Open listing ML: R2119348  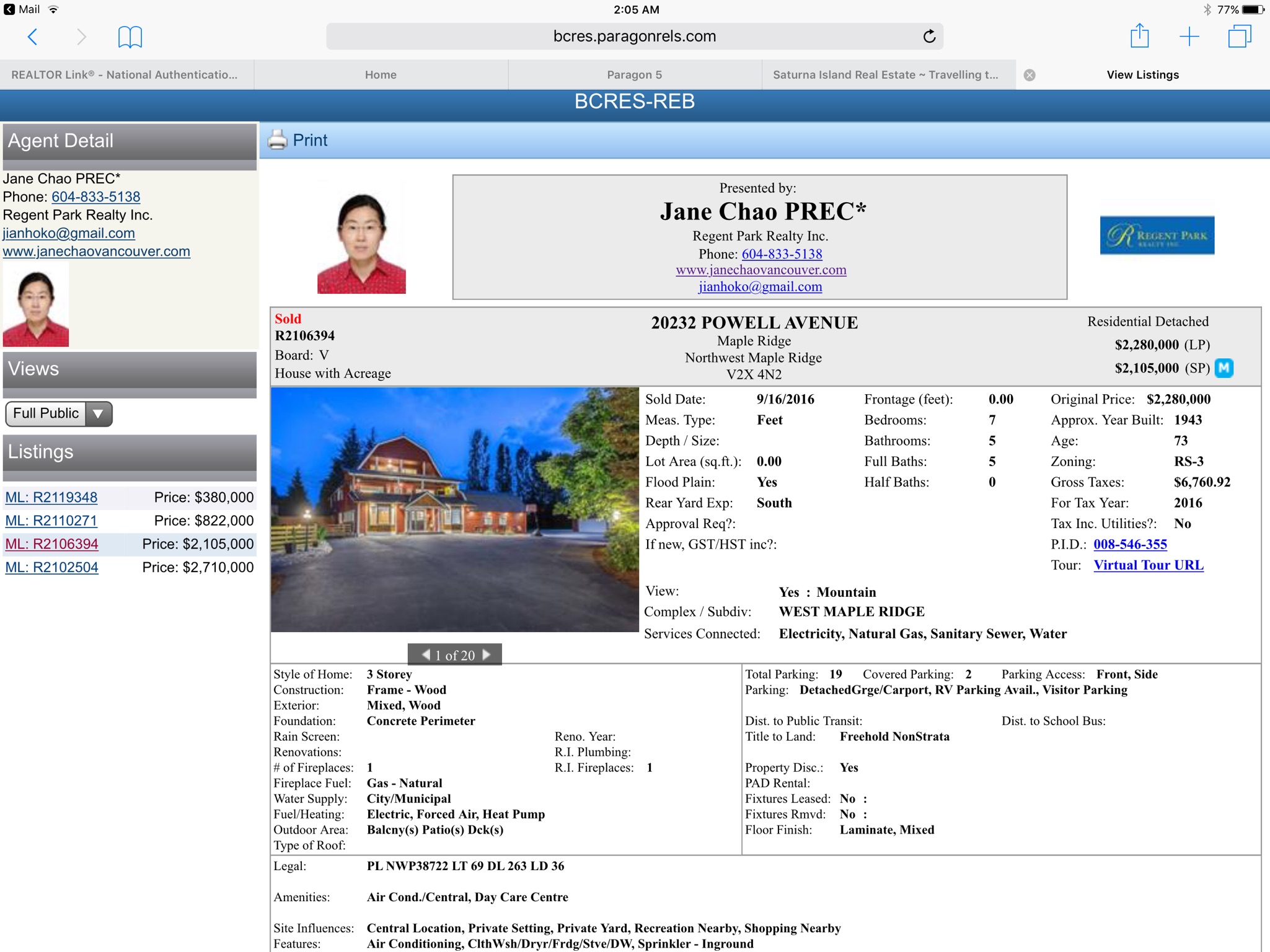click(51, 497)
